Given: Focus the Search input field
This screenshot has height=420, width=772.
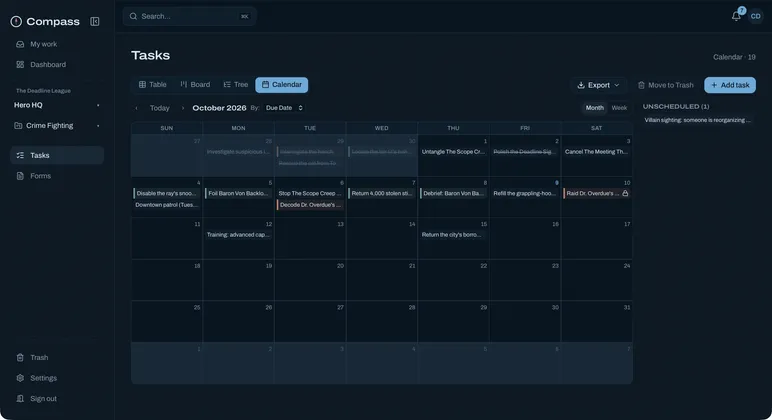Looking at the screenshot, I should [189, 16].
